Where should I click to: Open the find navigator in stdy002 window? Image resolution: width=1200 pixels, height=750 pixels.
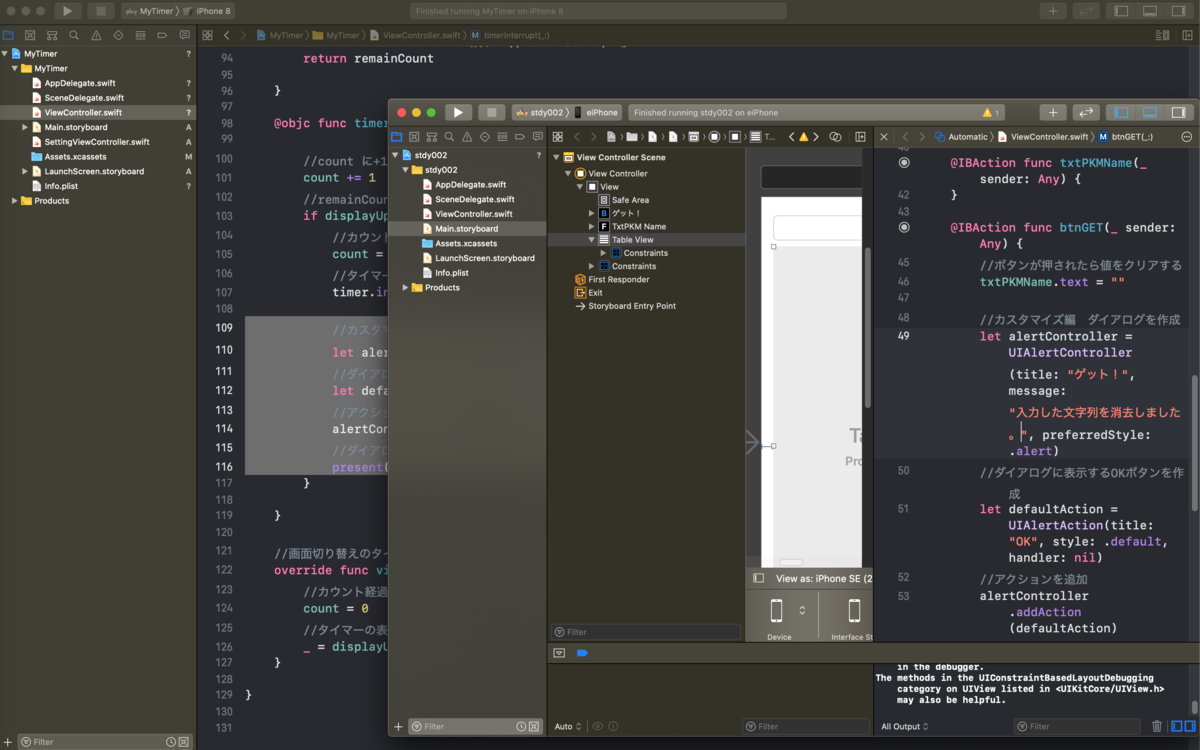coord(450,136)
